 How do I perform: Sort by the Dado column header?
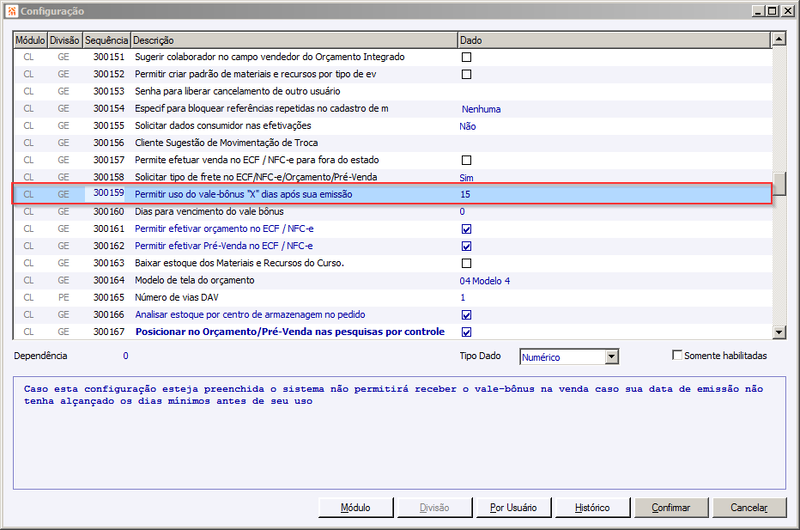tap(614, 40)
